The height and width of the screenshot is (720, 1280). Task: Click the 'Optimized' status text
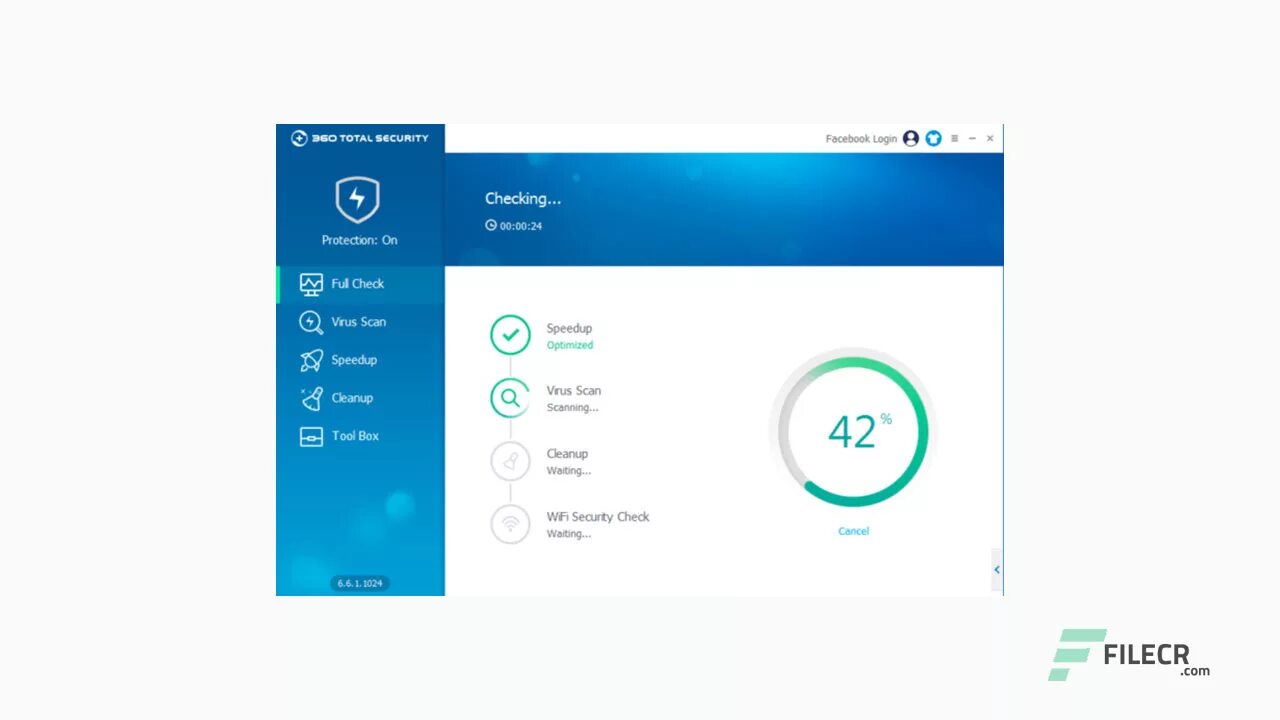[x=570, y=345]
